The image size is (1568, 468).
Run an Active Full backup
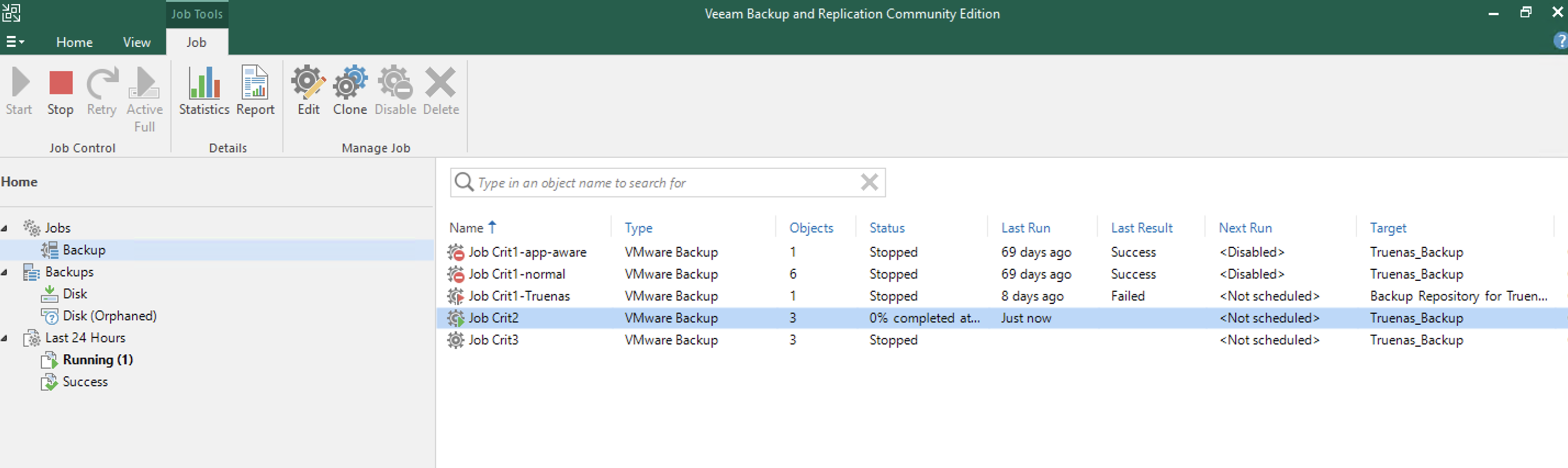144,99
